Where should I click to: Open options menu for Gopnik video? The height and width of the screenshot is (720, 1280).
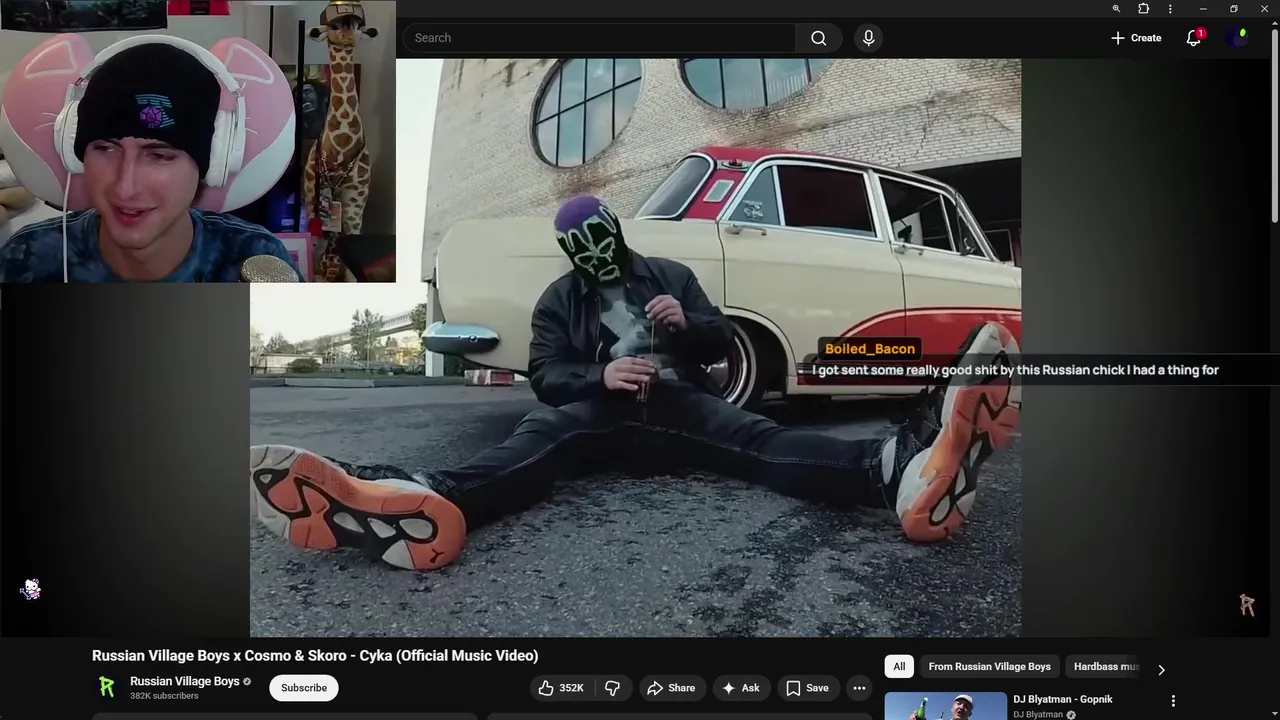coord(1173,701)
